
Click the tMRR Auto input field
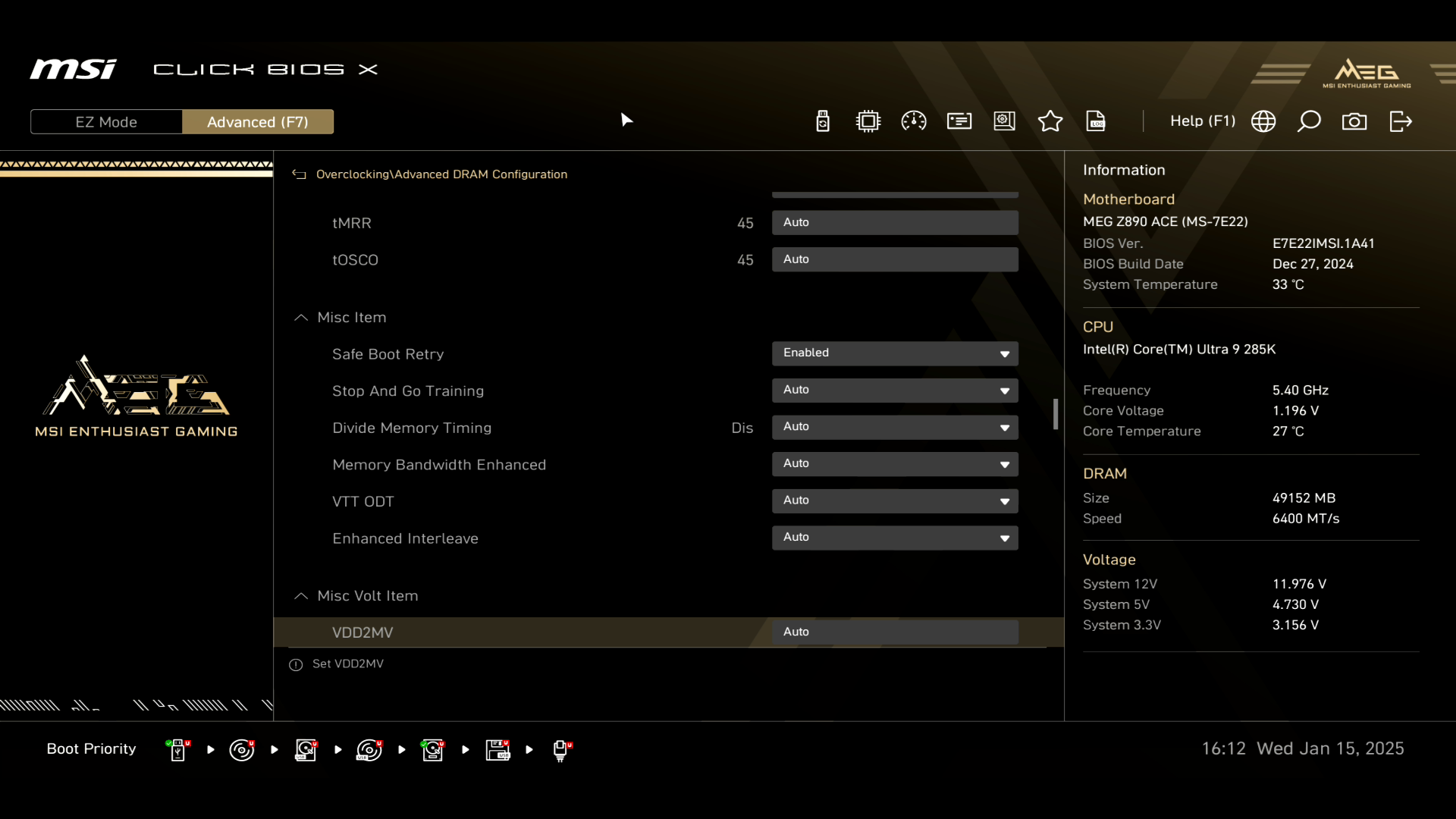(x=895, y=223)
